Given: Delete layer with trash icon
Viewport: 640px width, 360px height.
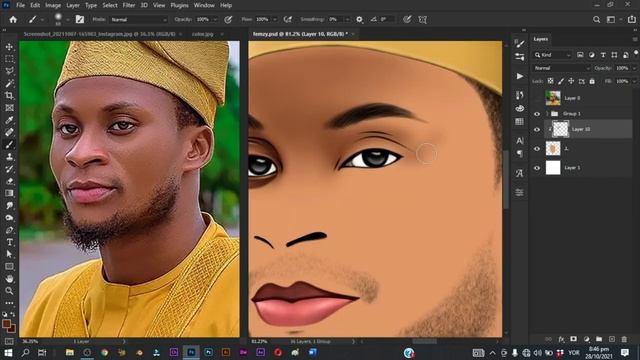Looking at the screenshot, I should [624, 339].
